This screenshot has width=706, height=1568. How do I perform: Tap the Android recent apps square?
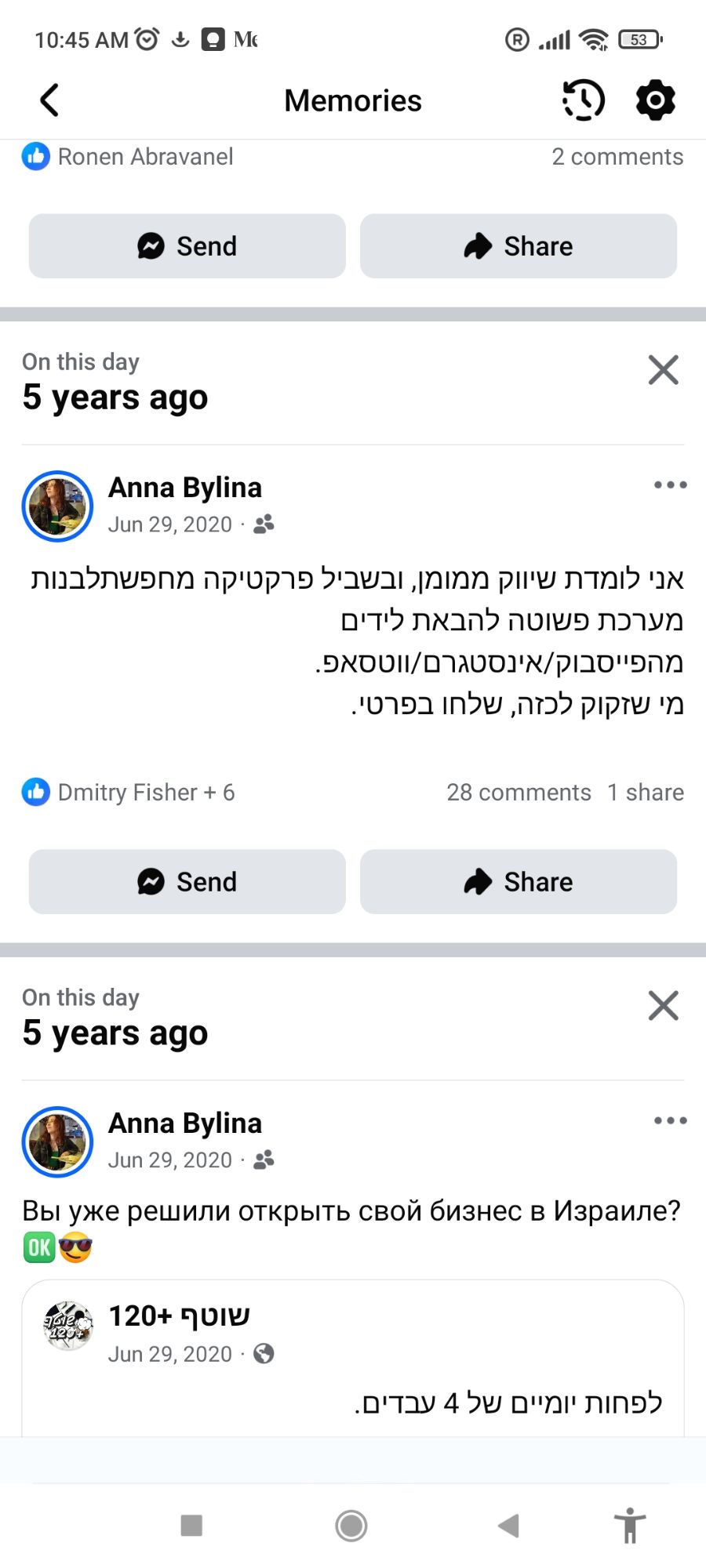[191, 1526]
